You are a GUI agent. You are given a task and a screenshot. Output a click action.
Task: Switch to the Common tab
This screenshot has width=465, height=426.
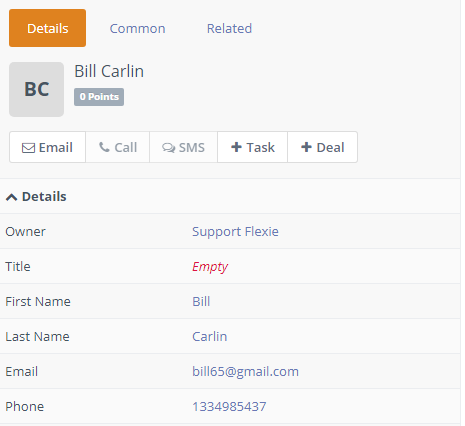coord(137,28)
